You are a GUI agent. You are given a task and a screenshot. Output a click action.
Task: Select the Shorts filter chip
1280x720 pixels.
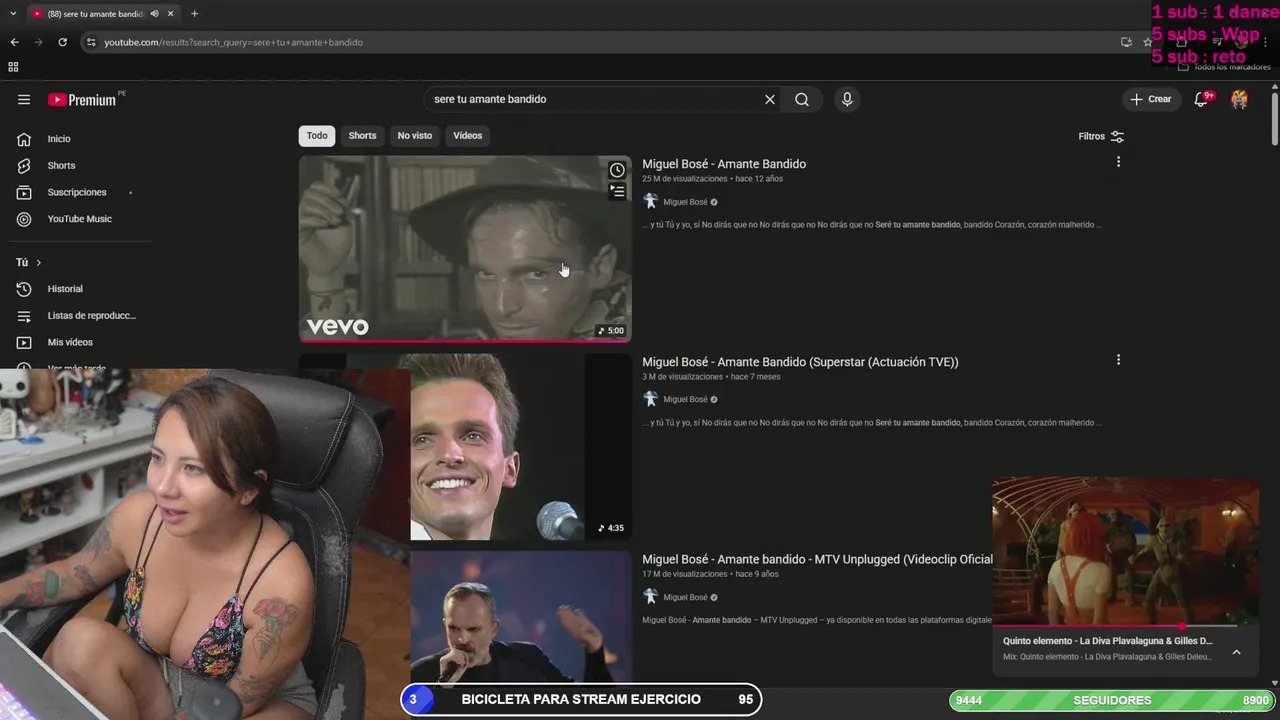click(362, 136)
